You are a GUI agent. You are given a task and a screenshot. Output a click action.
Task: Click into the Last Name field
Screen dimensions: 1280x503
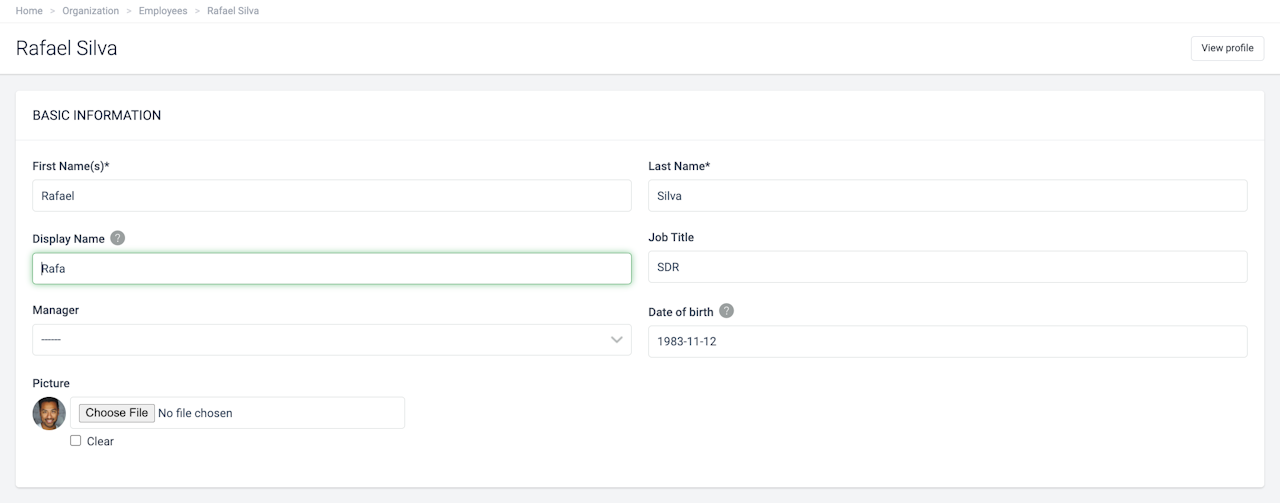click(947, 196)
